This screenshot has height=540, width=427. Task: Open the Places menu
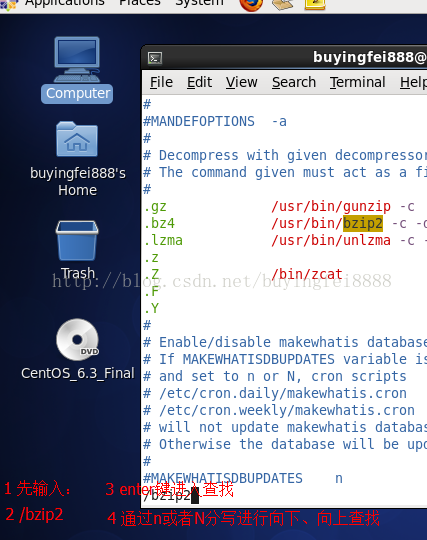140,3
